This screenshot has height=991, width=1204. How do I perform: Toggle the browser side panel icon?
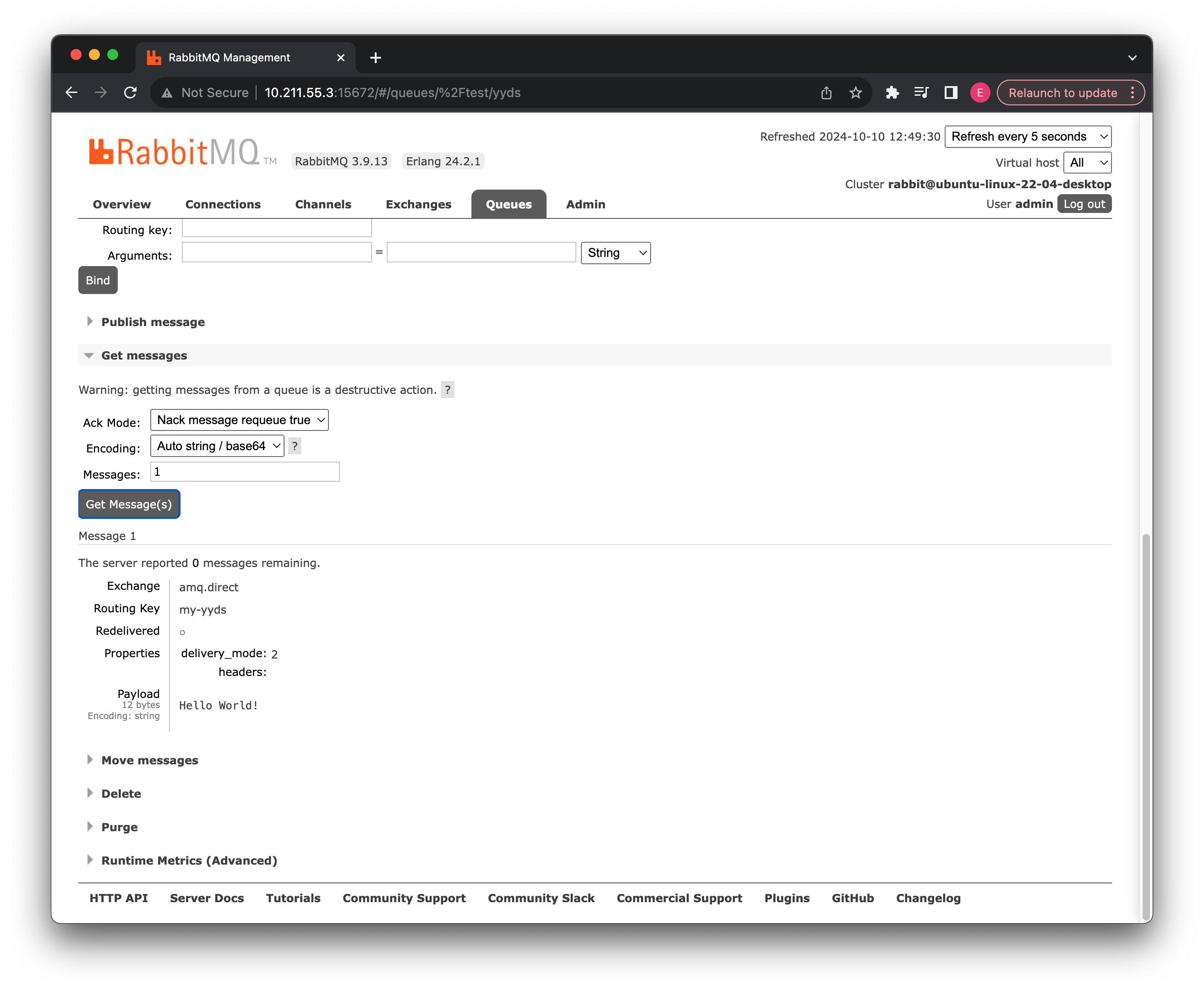(950, 93)
